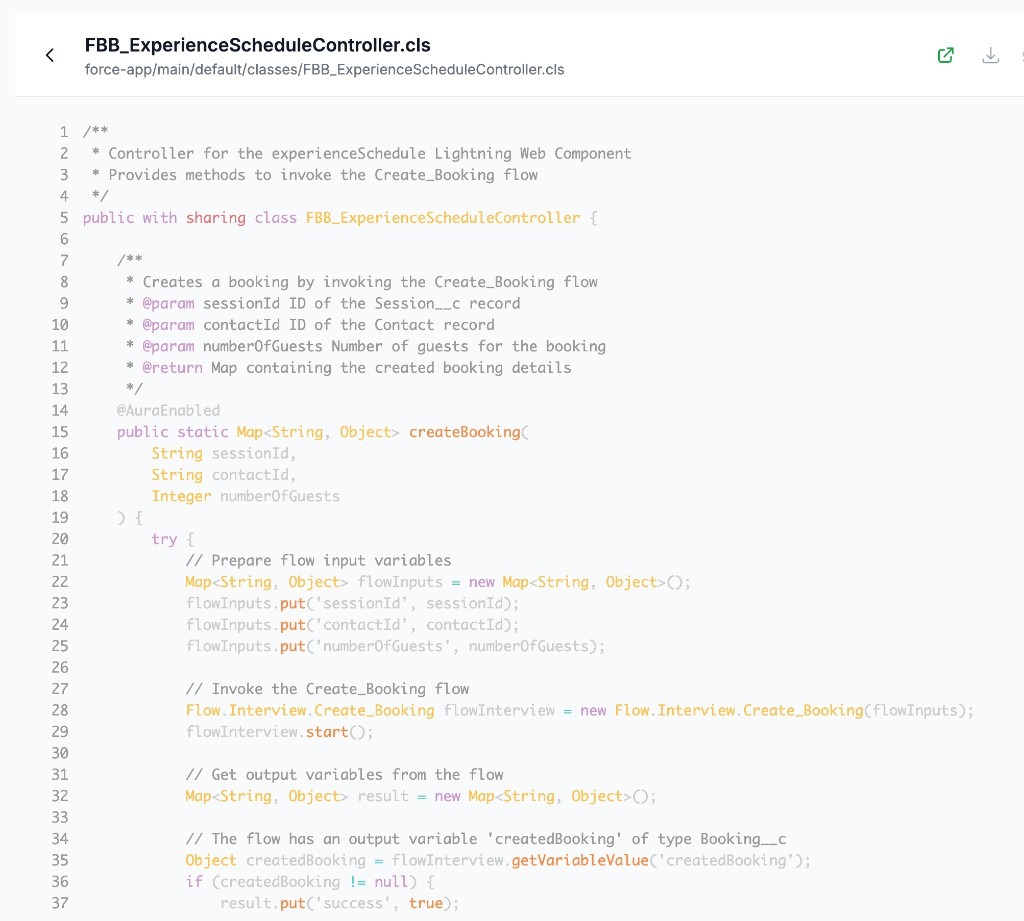Click the createBooking method name
The height and width of the screenshot is (921, 1024).
(x=464, y=432)
